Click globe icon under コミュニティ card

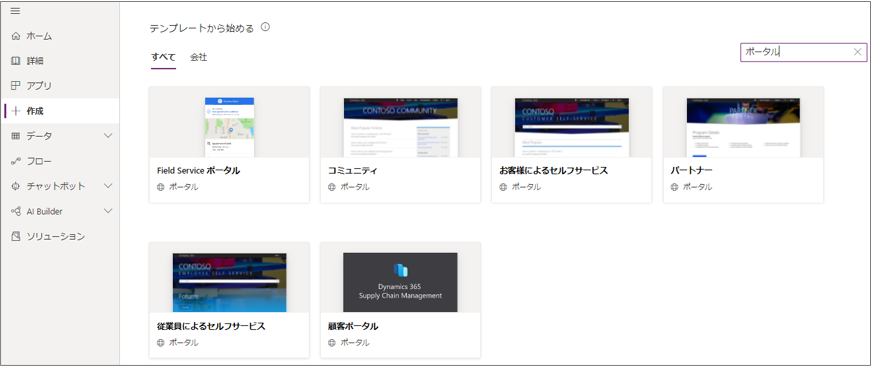(332, 187)
